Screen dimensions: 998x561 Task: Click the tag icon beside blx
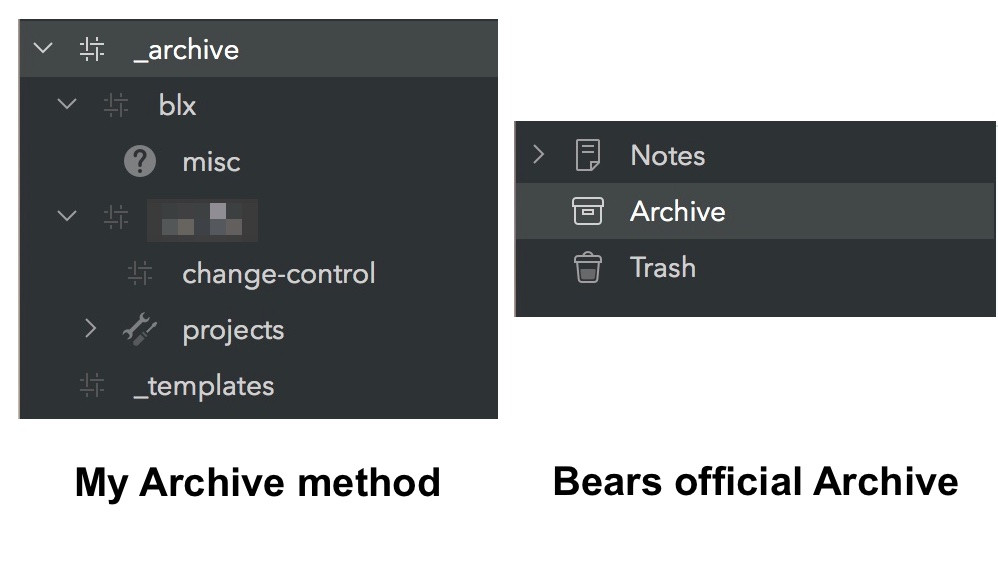116,104
